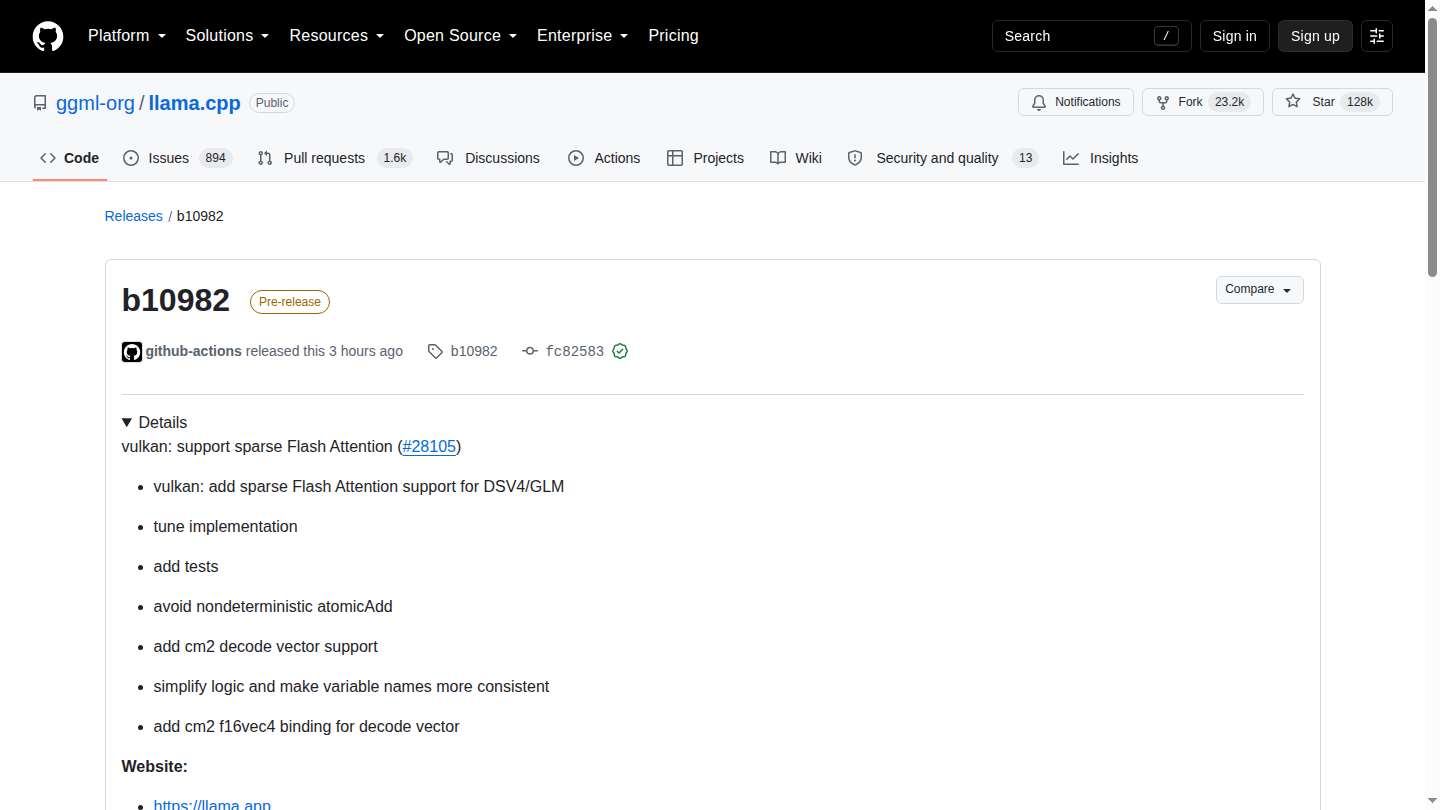The width and height of the screenshot is (1440, 810).
Task: Select the Projects table icon
Action: [x=675, y=158]
